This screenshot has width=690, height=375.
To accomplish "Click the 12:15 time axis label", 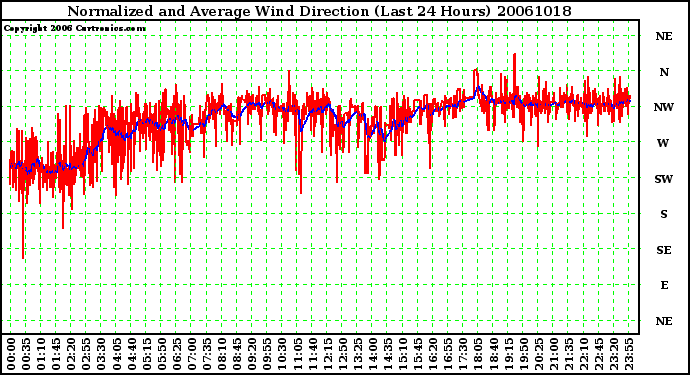I will click(327, 354).
